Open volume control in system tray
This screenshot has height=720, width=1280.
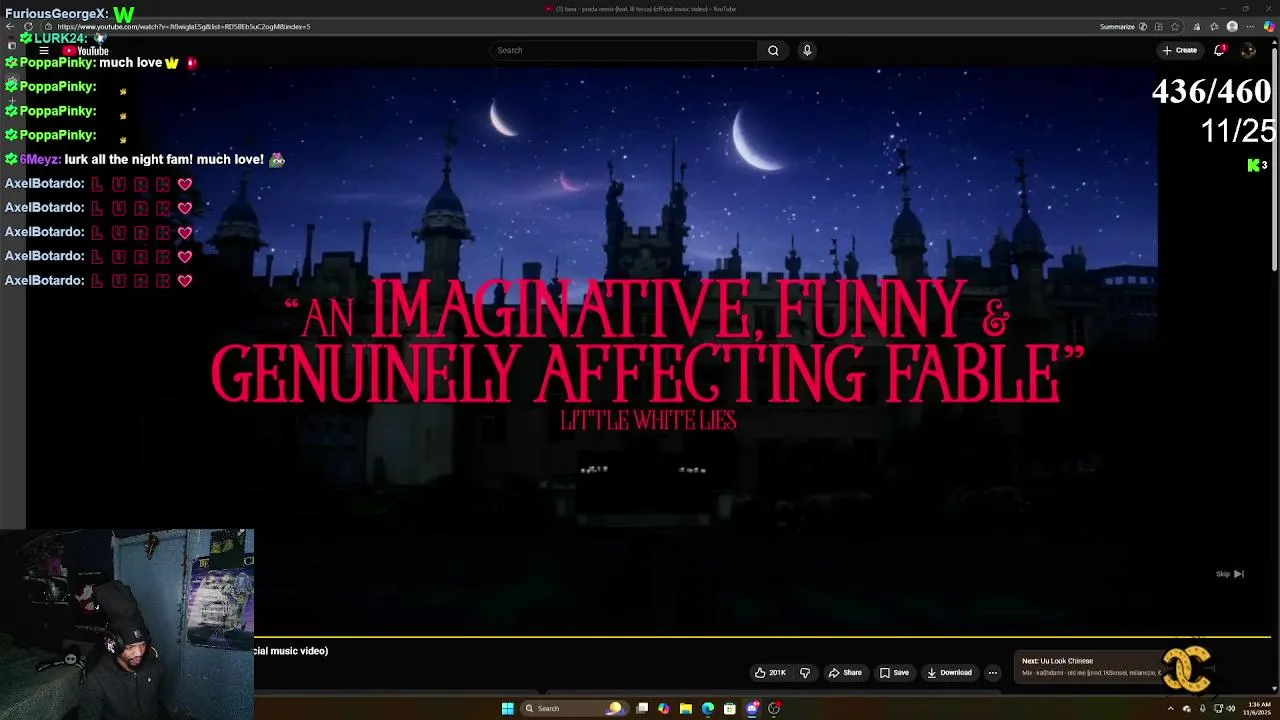[1230, 708]
